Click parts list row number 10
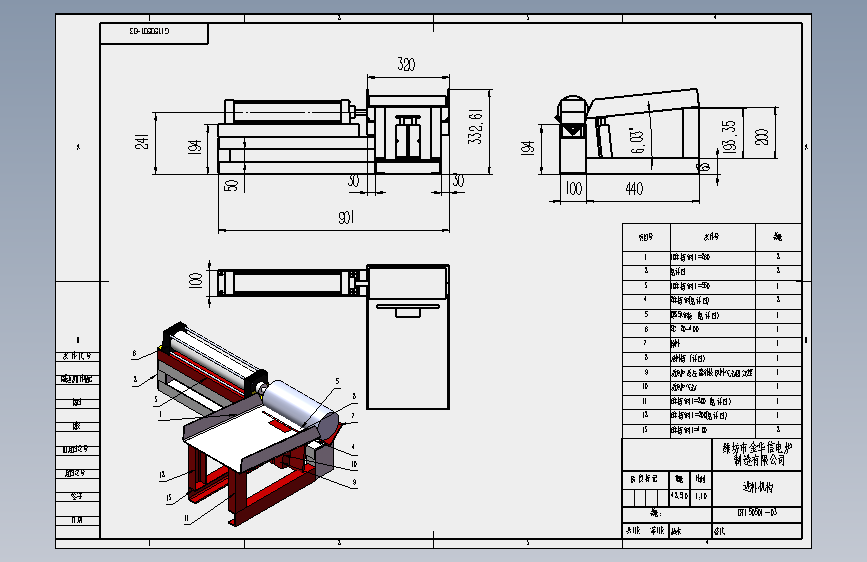 point(712,387)
